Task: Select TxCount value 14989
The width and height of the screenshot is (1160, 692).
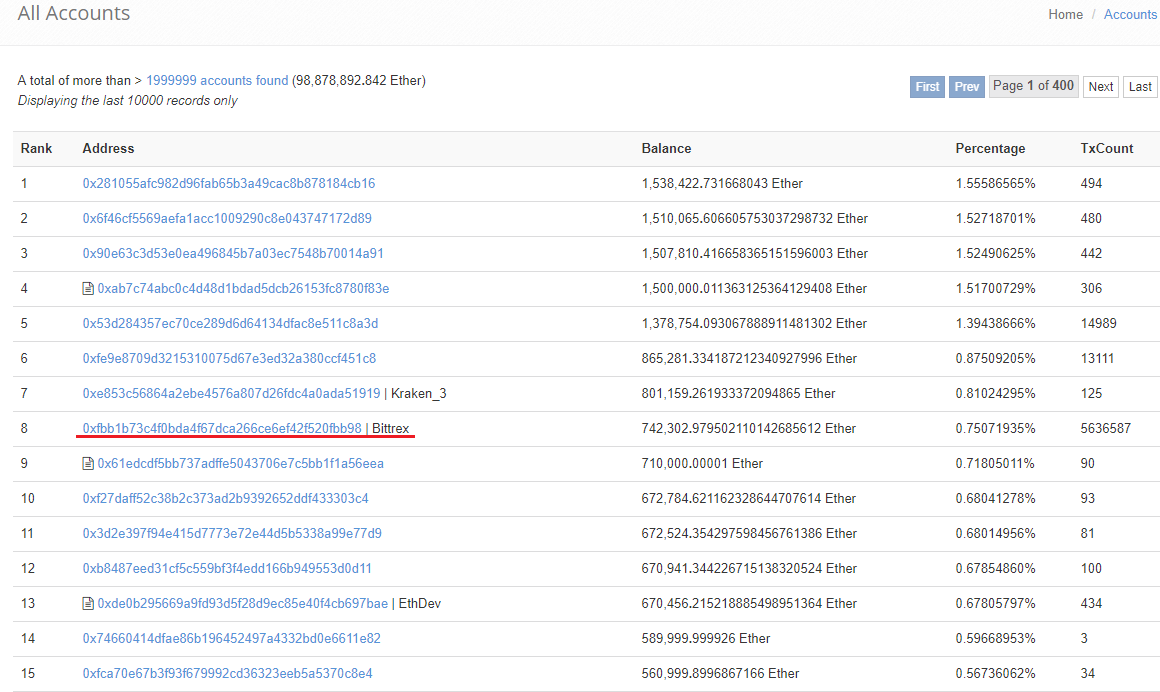Action: 1099,323
